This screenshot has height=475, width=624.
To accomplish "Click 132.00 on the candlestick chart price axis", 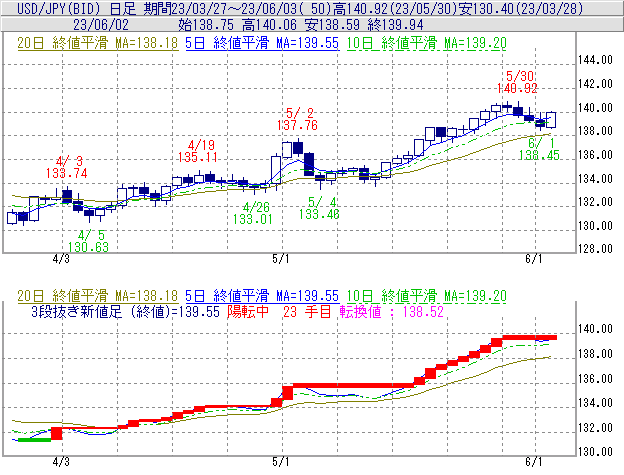I will click(595, 202).
